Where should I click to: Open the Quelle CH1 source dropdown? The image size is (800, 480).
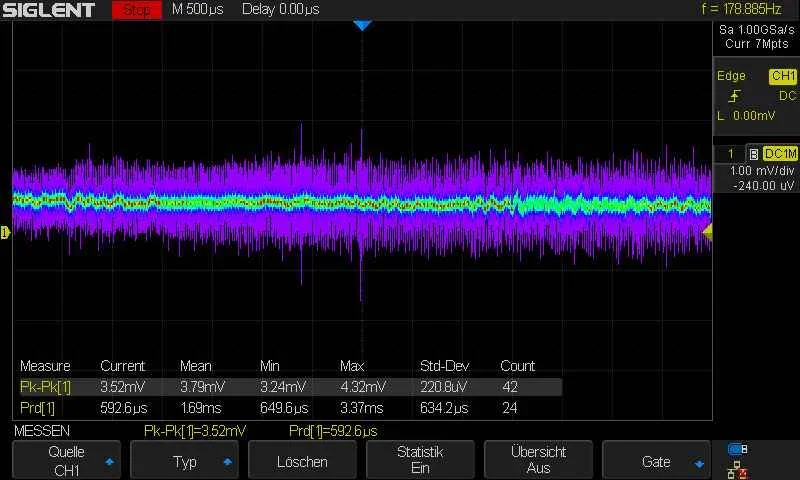pos(68,460)
